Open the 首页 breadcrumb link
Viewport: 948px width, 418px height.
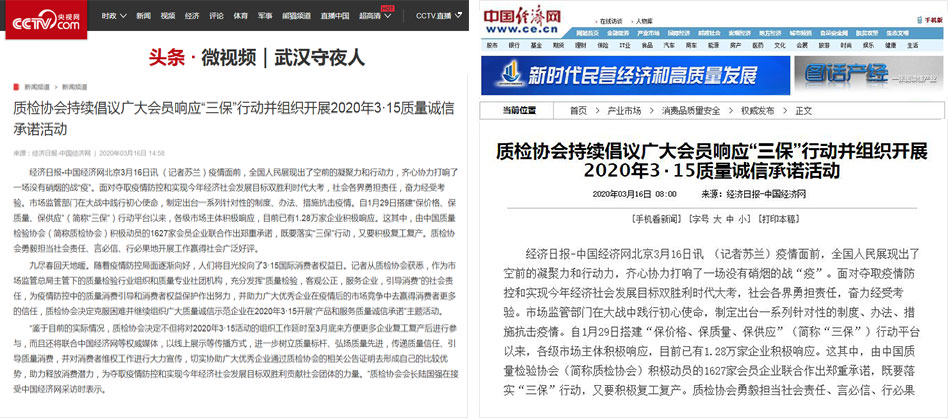click(x=578, y=110)
